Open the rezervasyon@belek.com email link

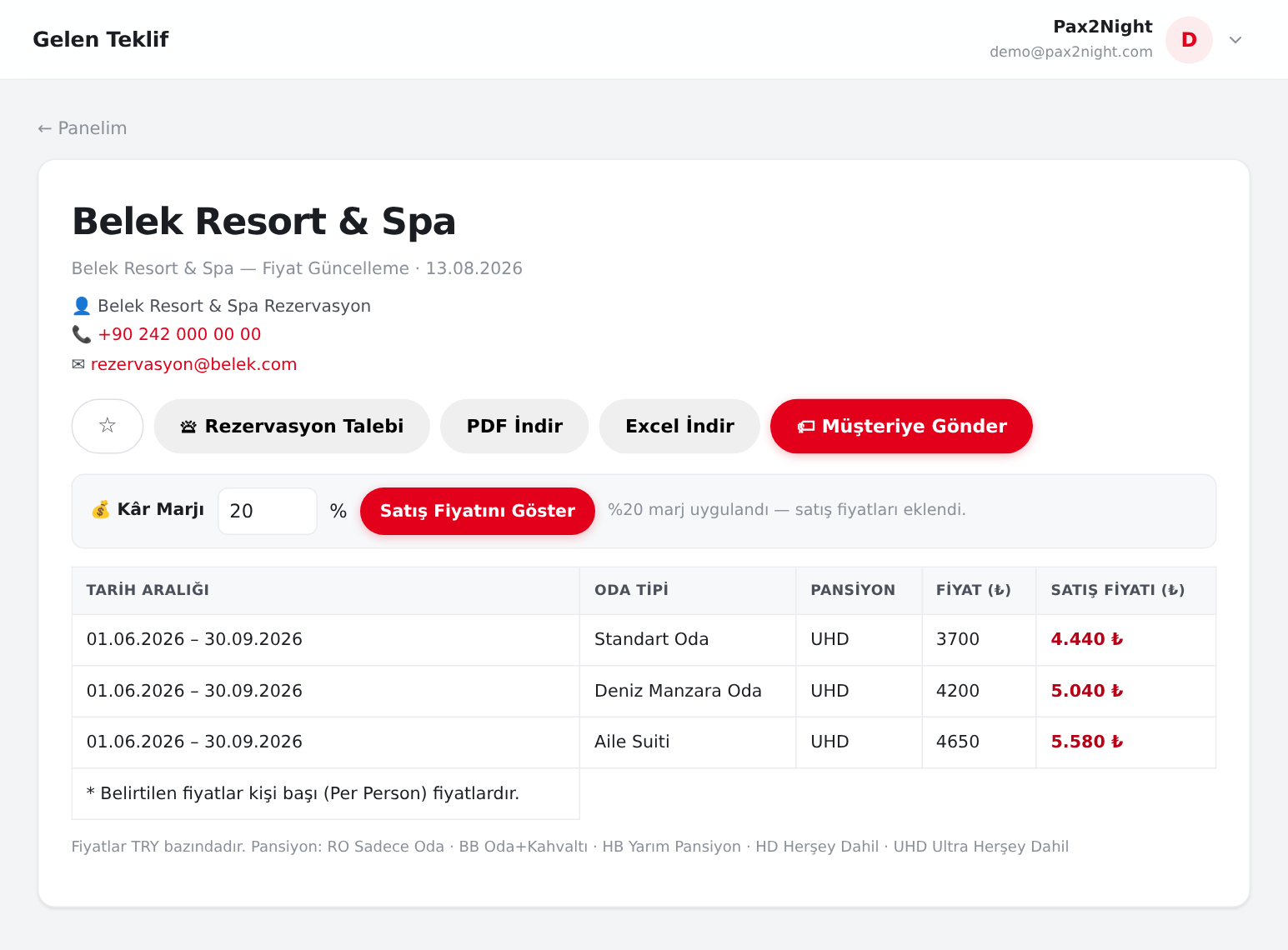click(193, 364)
